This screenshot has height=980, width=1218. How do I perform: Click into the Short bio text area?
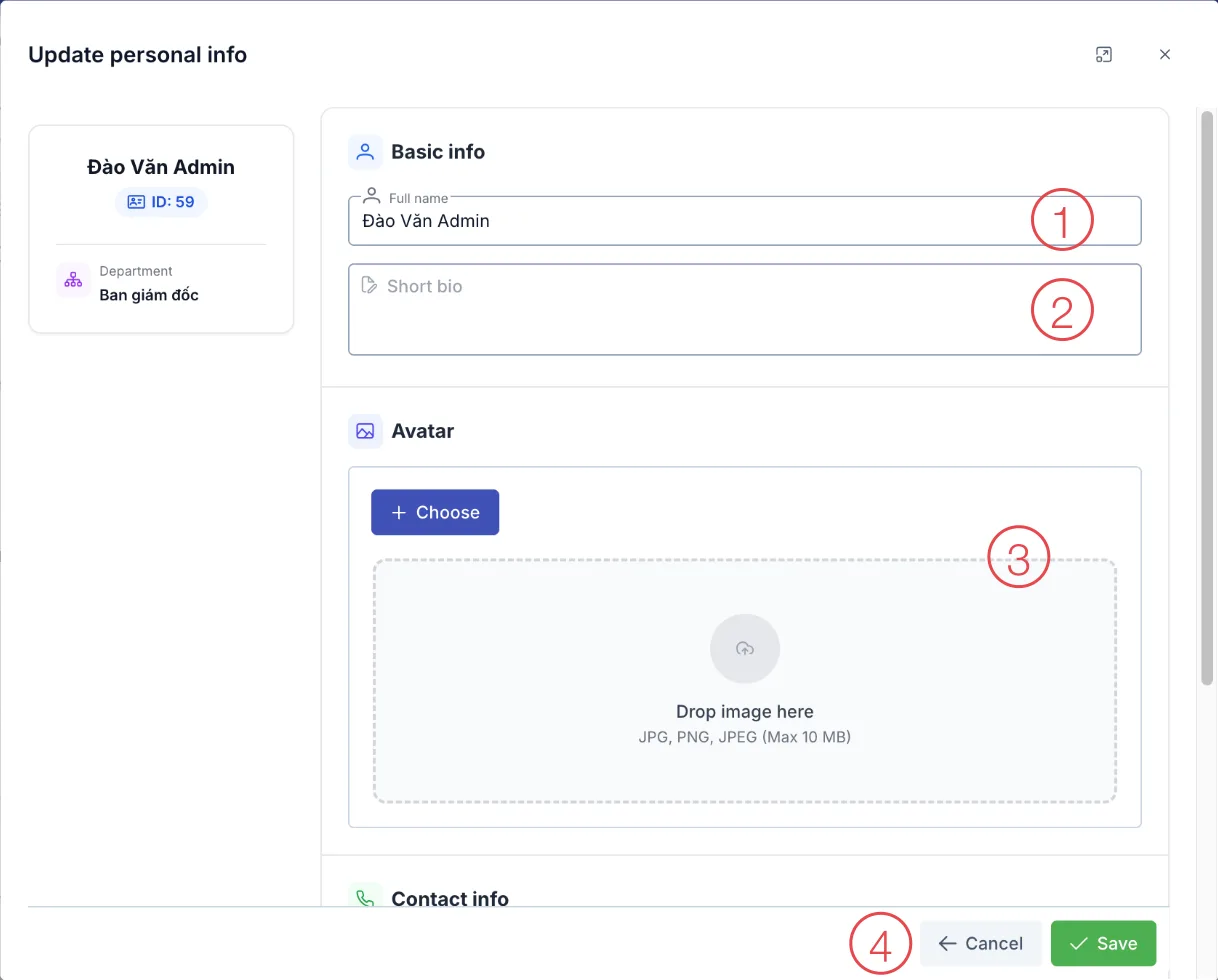coord(744,309)
